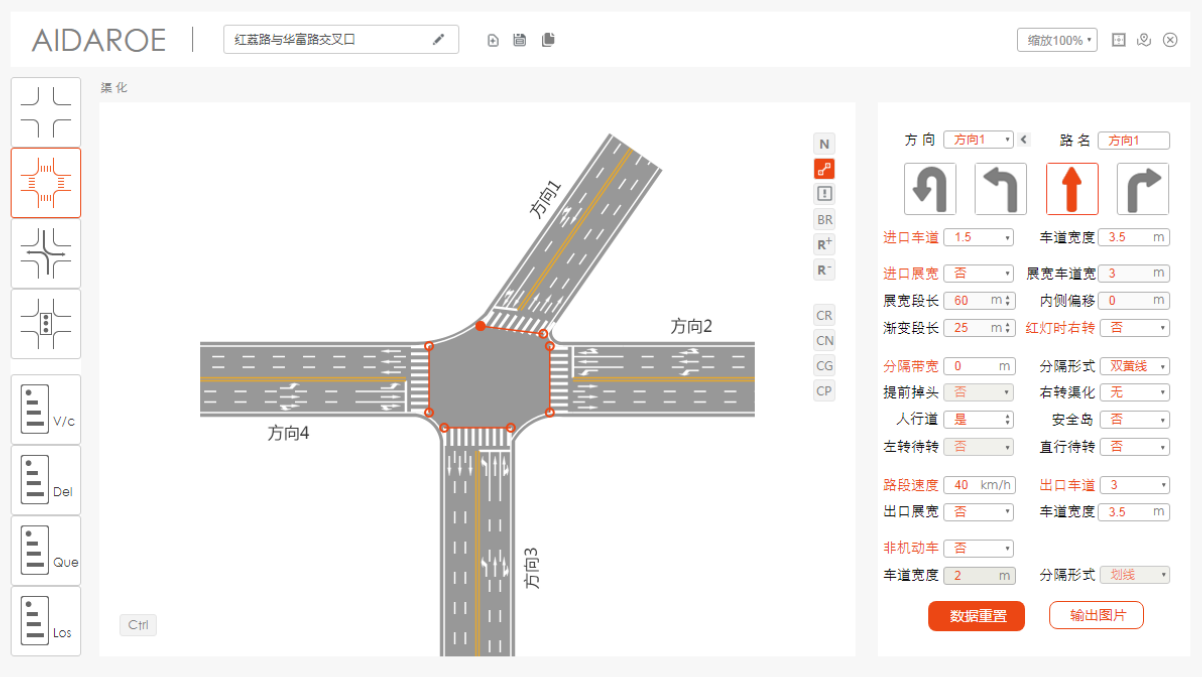The image size is (1202, 677).
Task: Open the signal light intersection panel
Action: pos(46,324)
